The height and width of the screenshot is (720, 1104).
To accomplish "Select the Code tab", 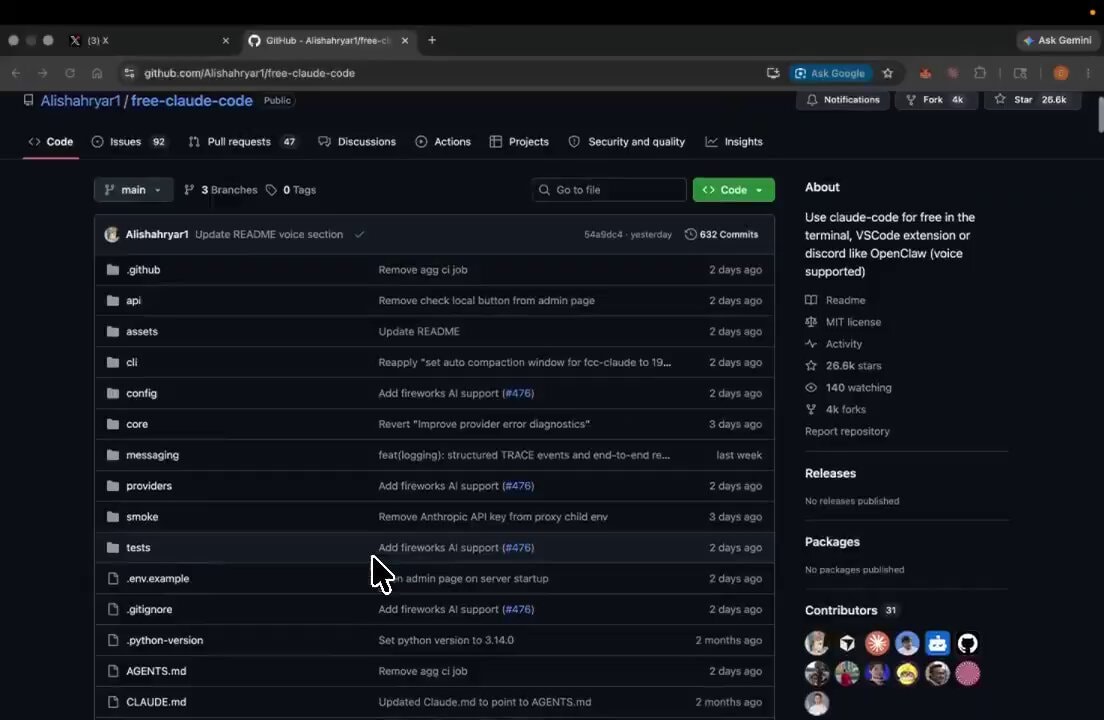I will tap(51, 141).
